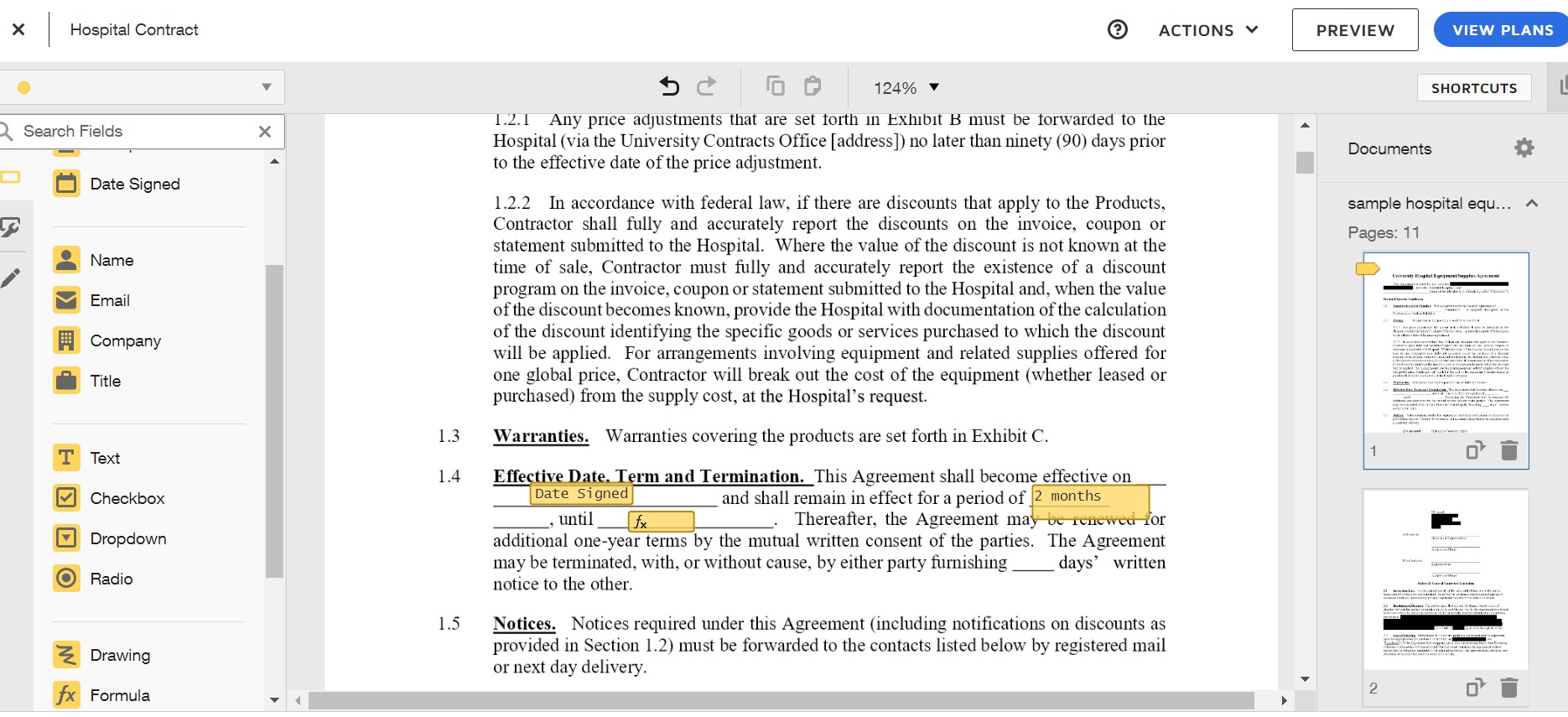Screen dimensions: 1568x717
Task: Select the Company field type
Action: [x=107, y=340]
